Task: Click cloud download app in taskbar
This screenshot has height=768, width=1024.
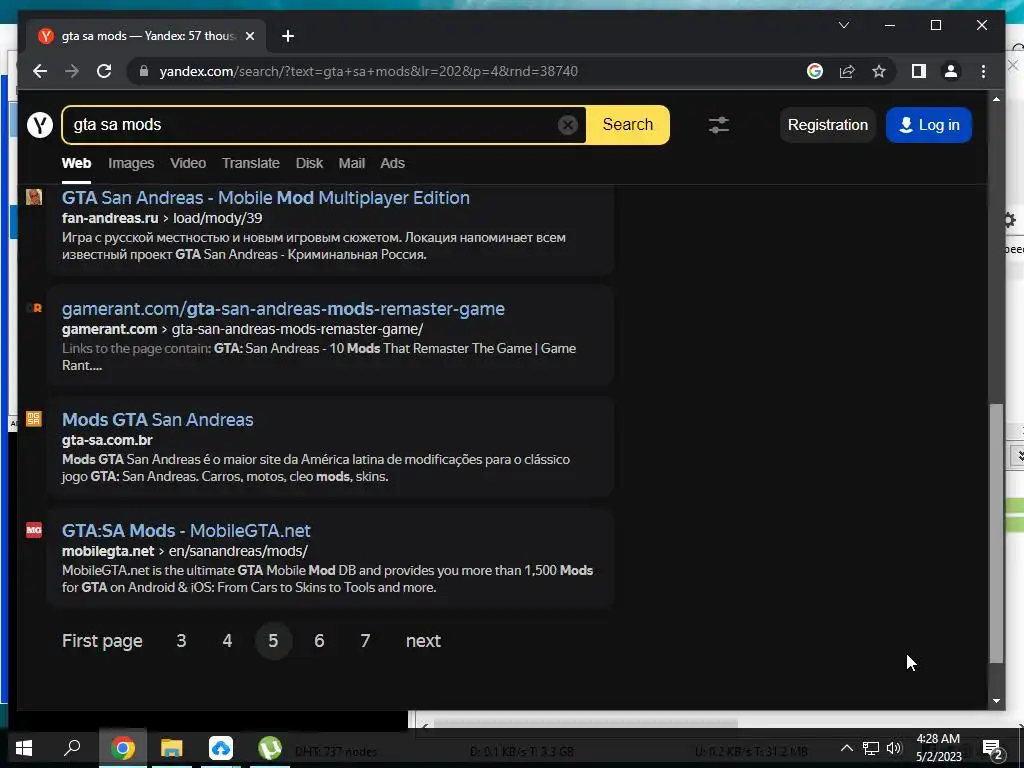Action: (x=221, y=748)
